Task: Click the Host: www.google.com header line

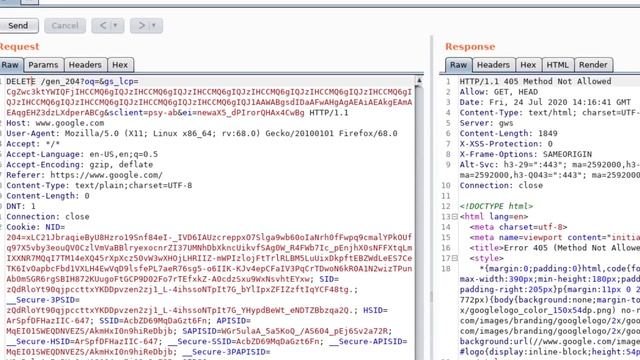Action: (x=55, y=123)
